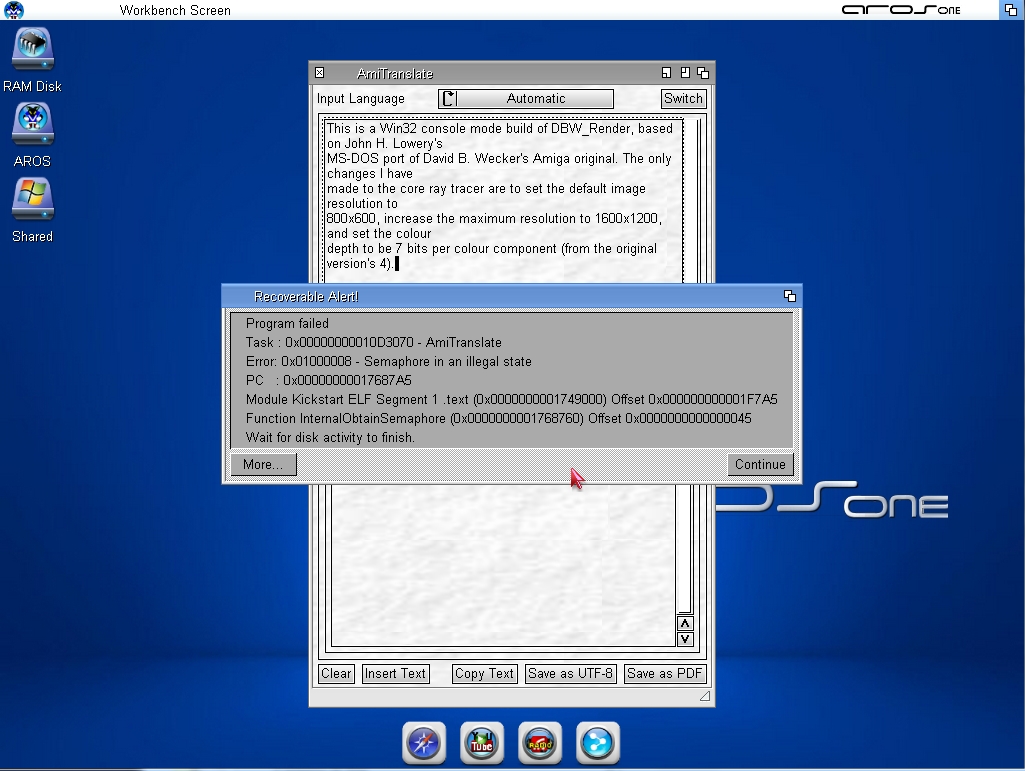Click the Workbench Screen title text
Screen dimensions: 1025x771
pyautogui.click(x=175, y=10)
